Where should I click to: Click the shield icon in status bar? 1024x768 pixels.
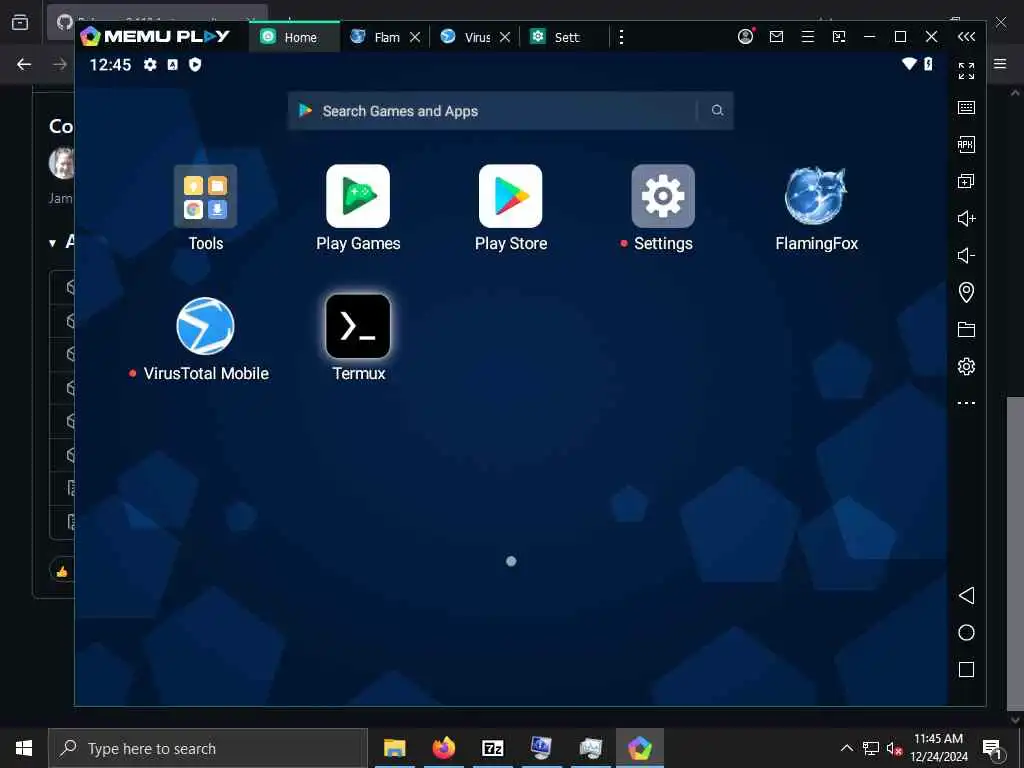point(195,64)
